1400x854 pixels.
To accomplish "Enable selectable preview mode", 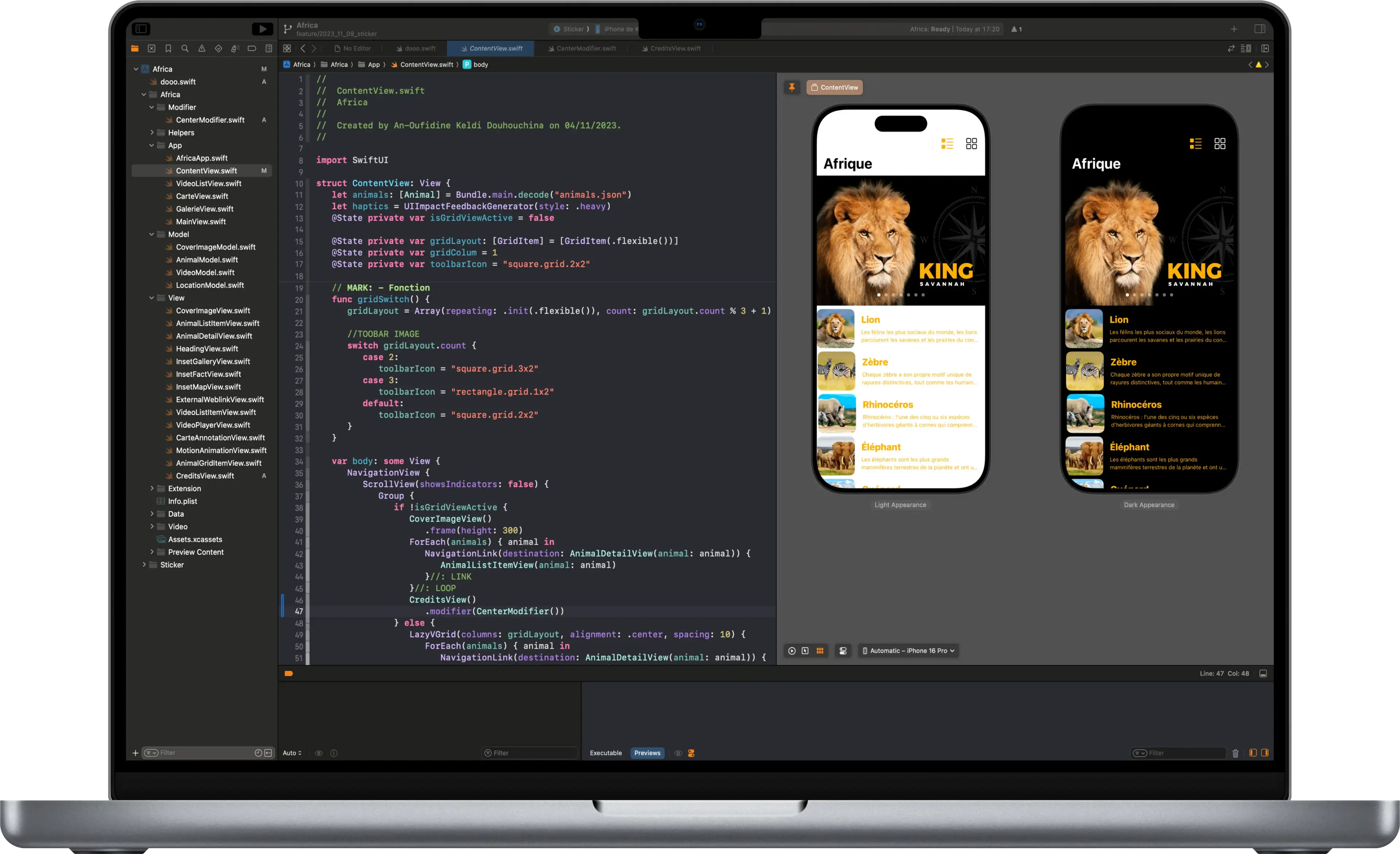I will click(x=805, y=651).
